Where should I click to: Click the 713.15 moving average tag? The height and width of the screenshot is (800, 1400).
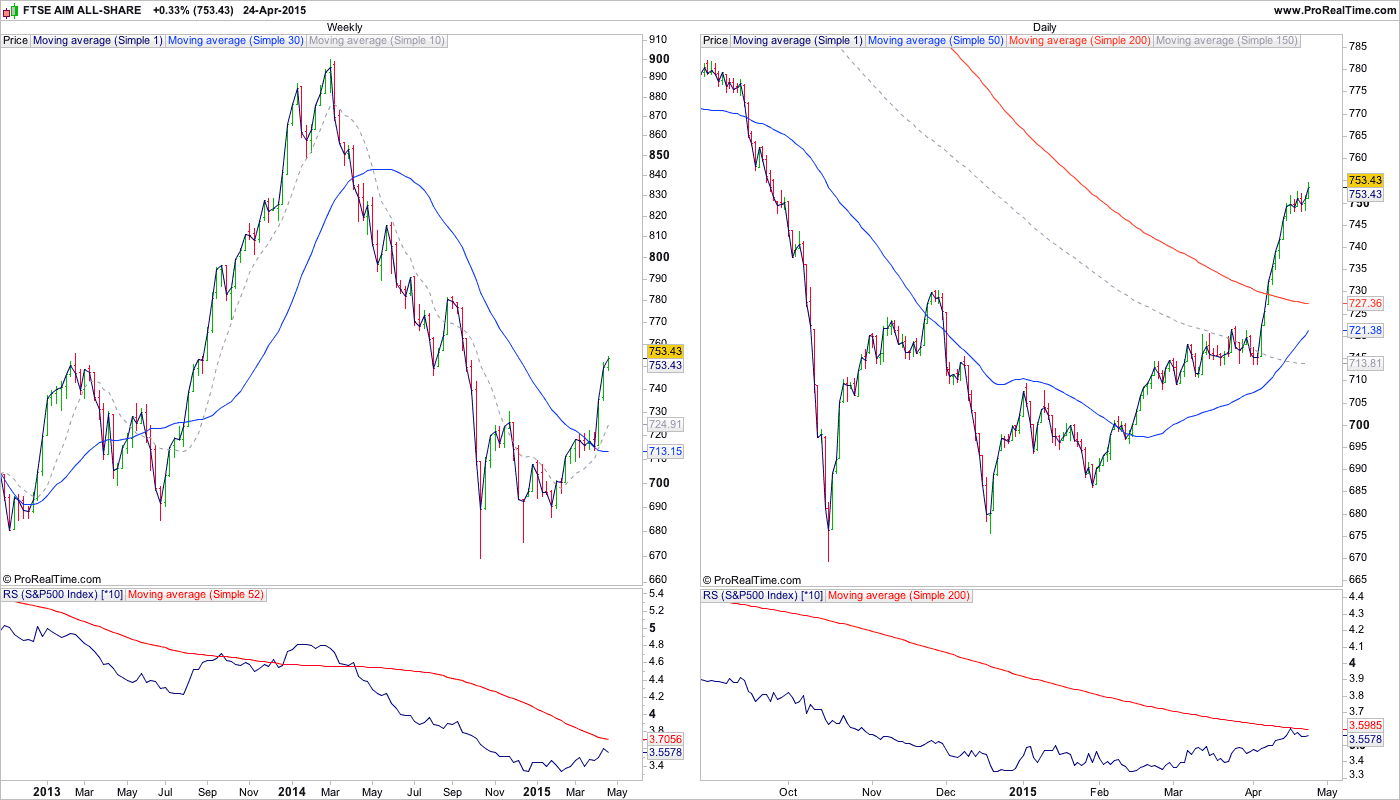665,452
